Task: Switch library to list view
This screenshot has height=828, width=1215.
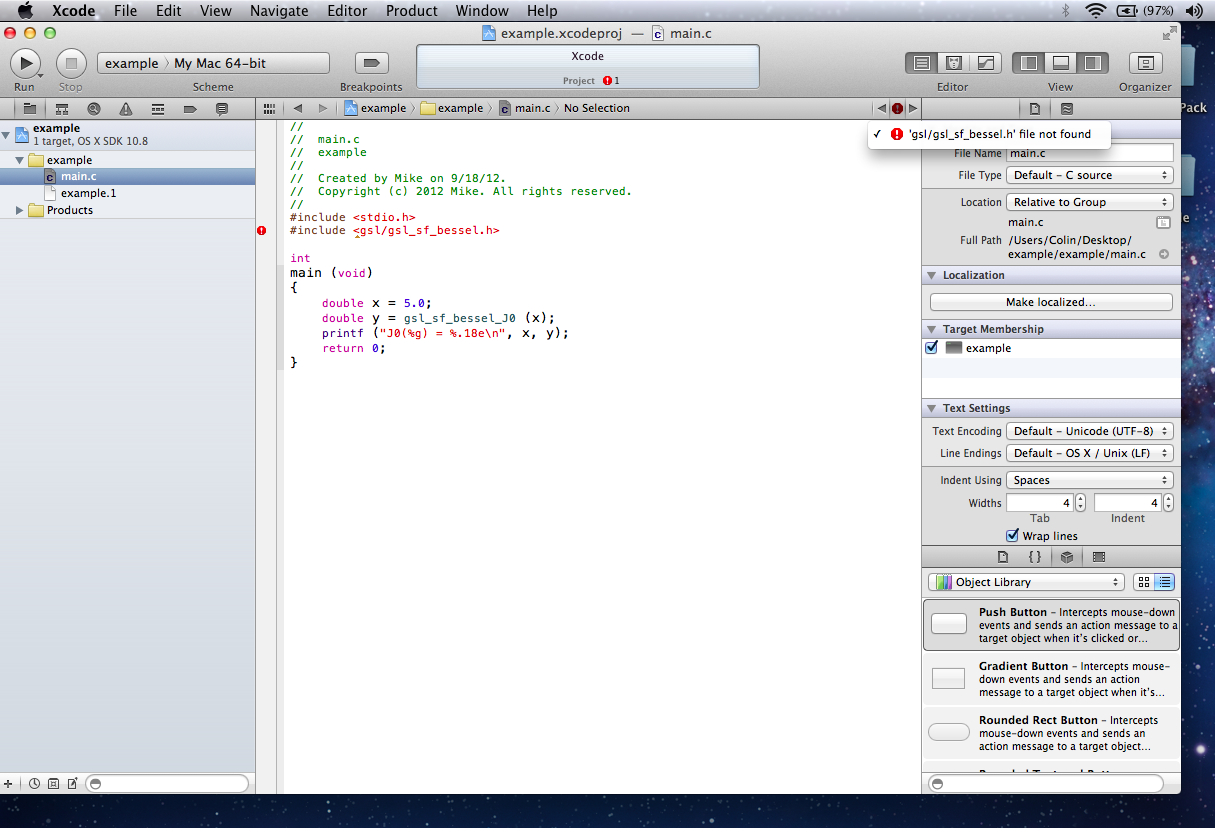Action: coord(1165,582)
